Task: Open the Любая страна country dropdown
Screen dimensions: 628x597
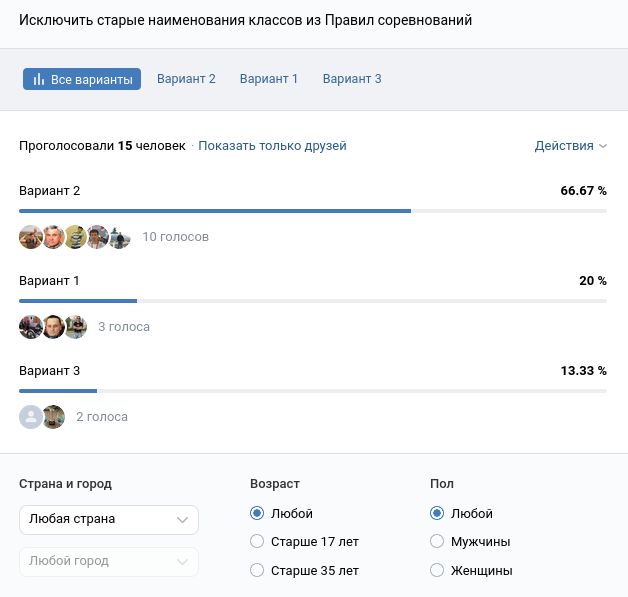Action: click(x=108, y=520)
